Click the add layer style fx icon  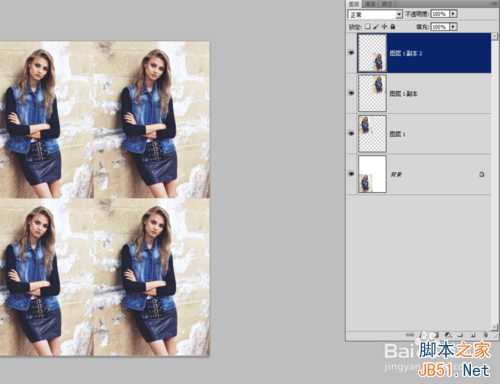[423, 335]
